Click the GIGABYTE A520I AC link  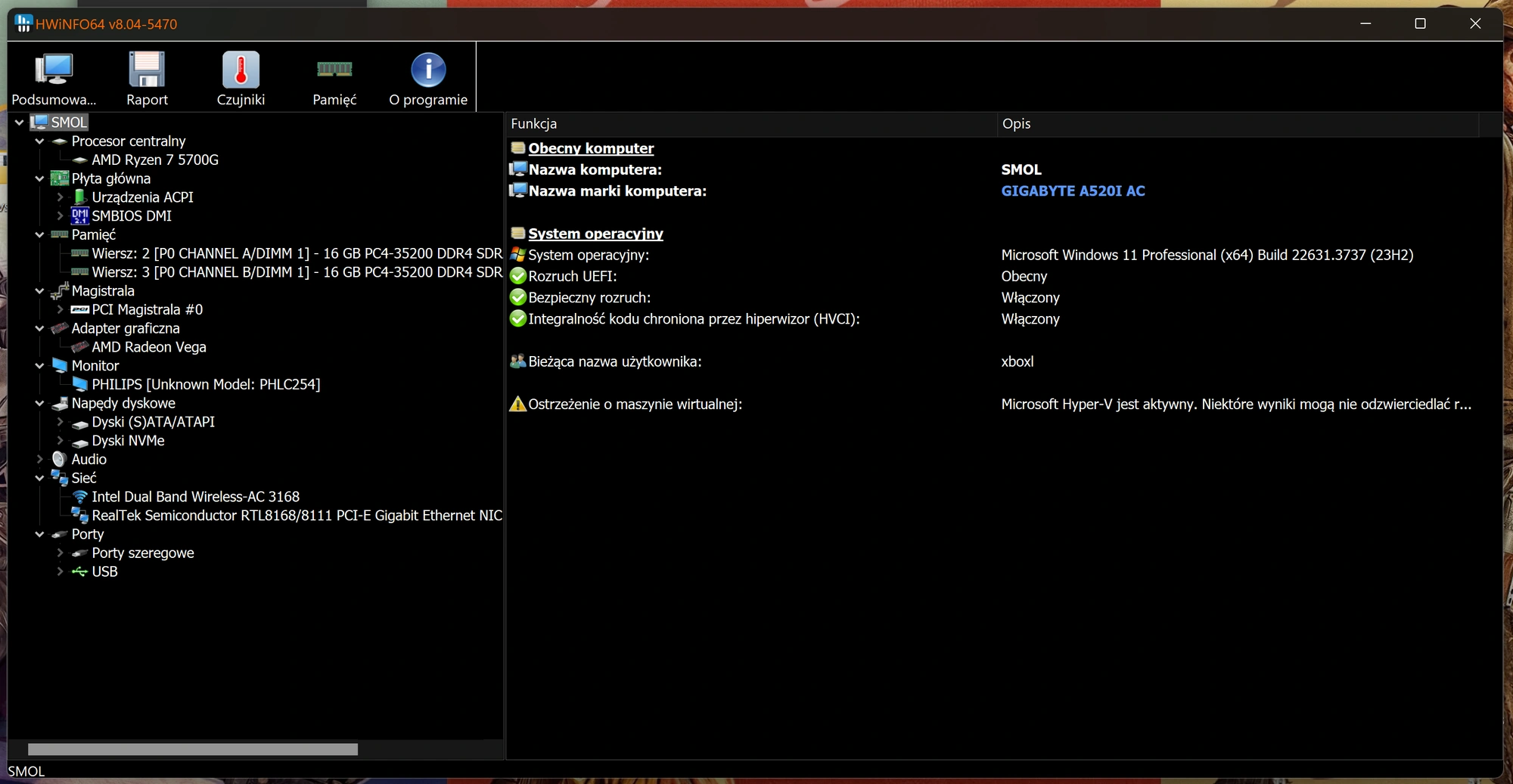click(1073, 191)
